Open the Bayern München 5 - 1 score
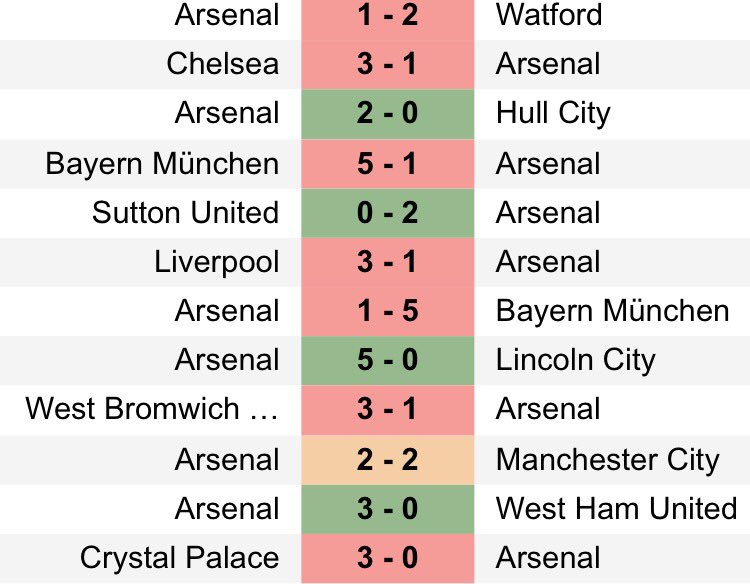The image size is (750, 584). pos(387,164)
